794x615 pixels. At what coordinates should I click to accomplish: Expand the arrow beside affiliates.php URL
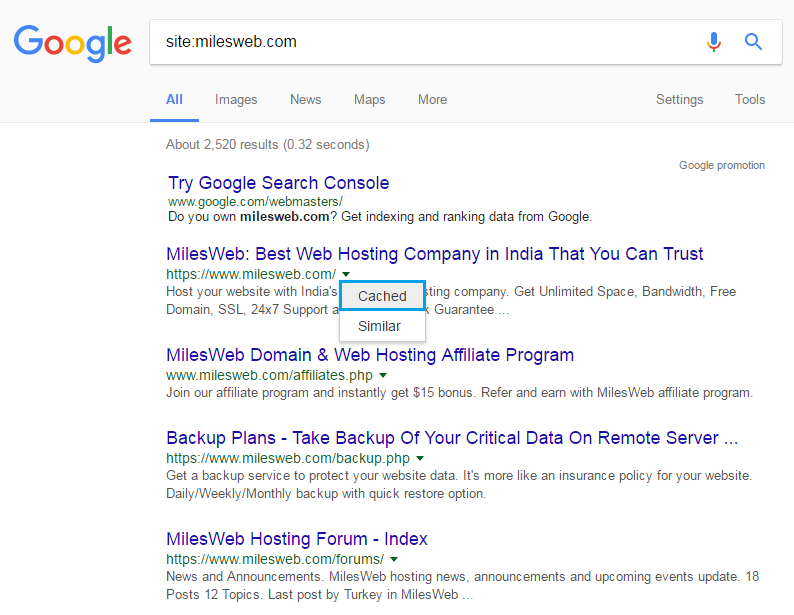pyautogui.click(x=383, y=376)
